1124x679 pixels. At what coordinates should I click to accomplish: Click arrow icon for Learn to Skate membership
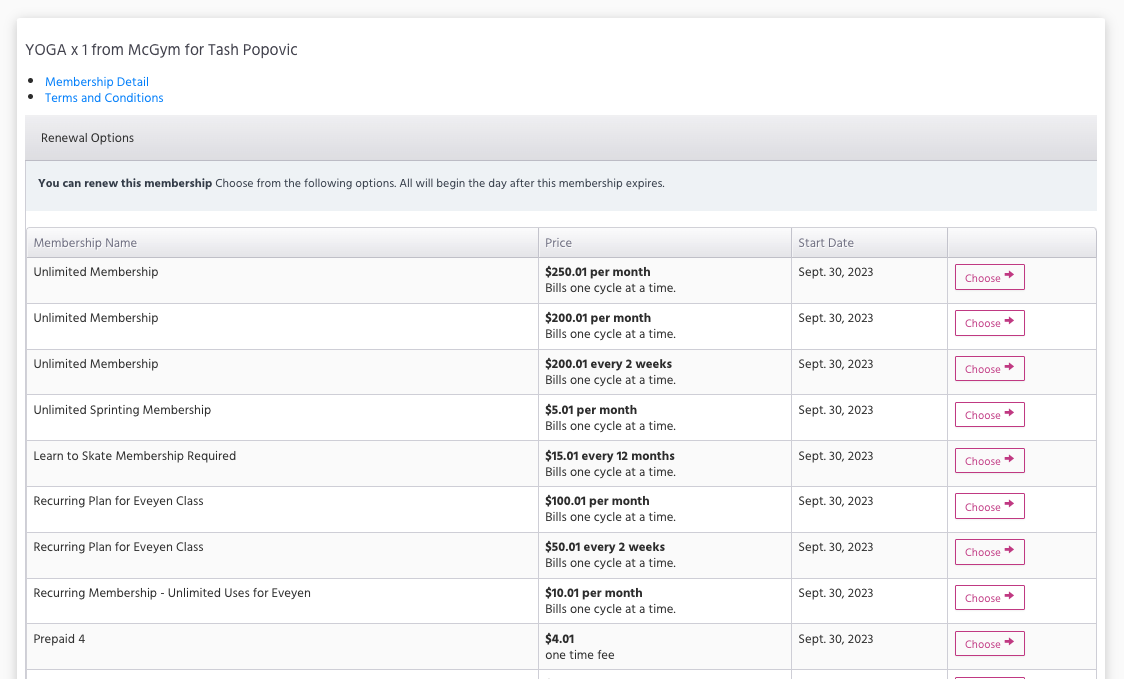coord(1009,460)
